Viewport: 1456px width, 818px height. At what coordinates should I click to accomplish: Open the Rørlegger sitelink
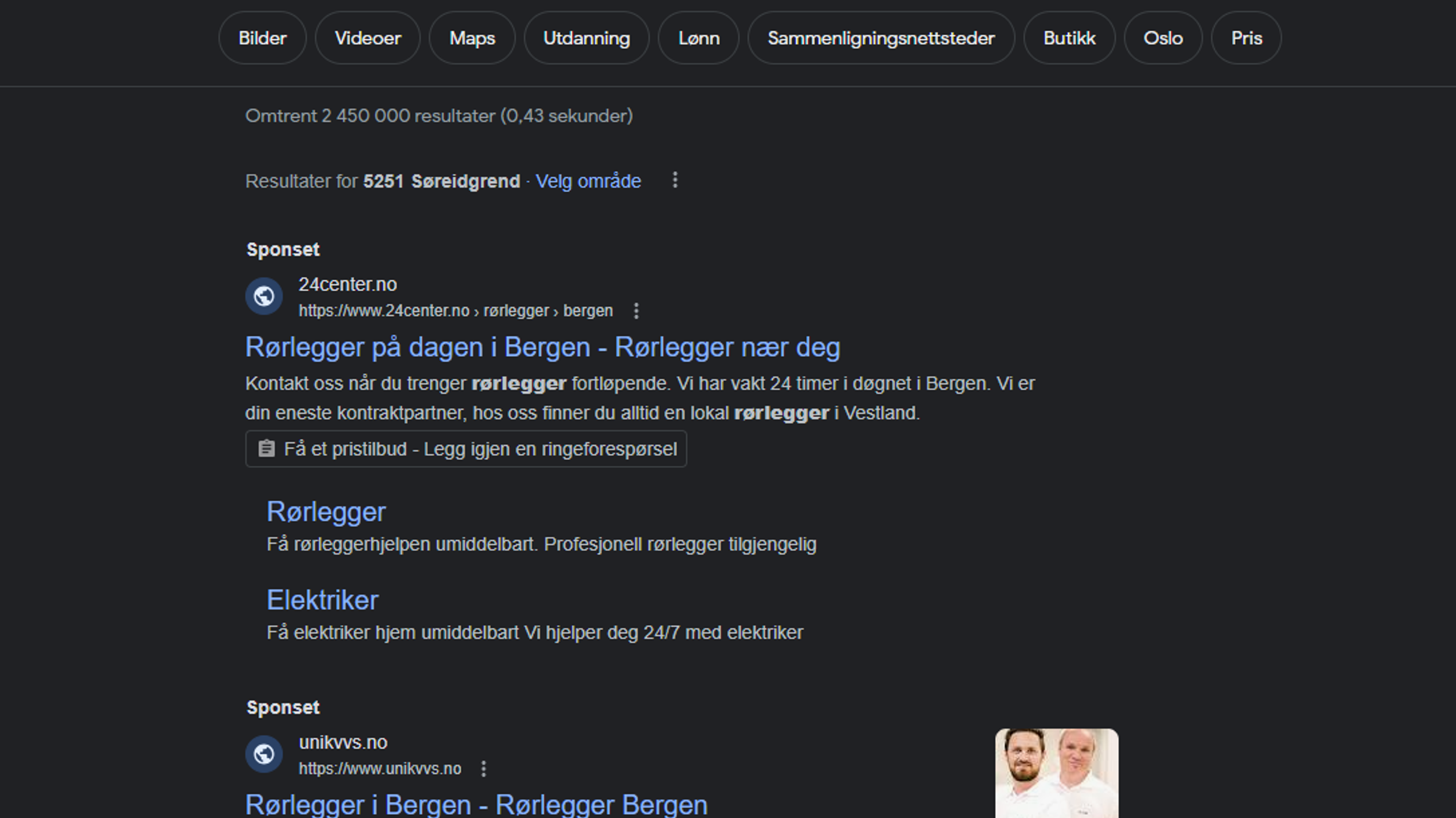pos(326,512)
